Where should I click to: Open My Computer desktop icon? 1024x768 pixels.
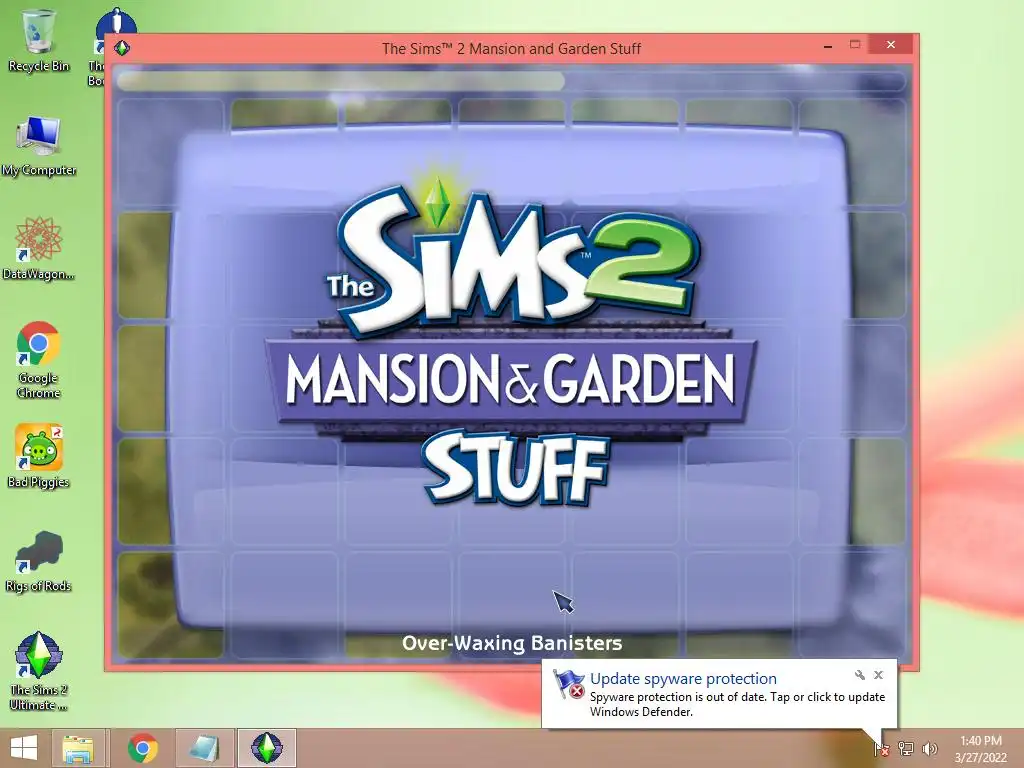click(x=39, y=146)
